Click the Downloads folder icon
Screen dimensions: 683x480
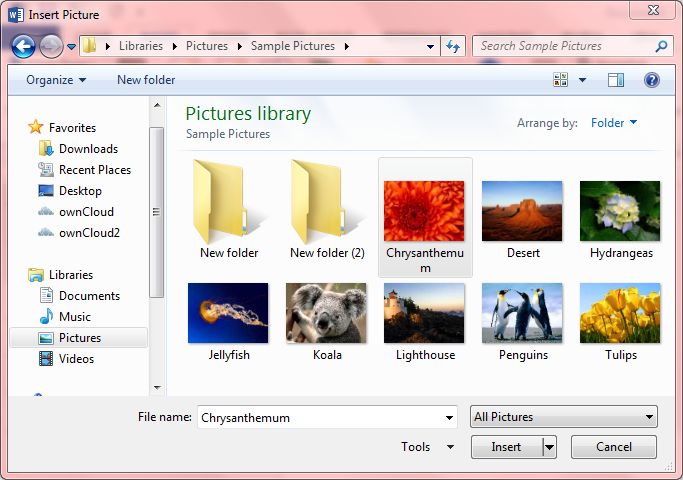[46, 149]
